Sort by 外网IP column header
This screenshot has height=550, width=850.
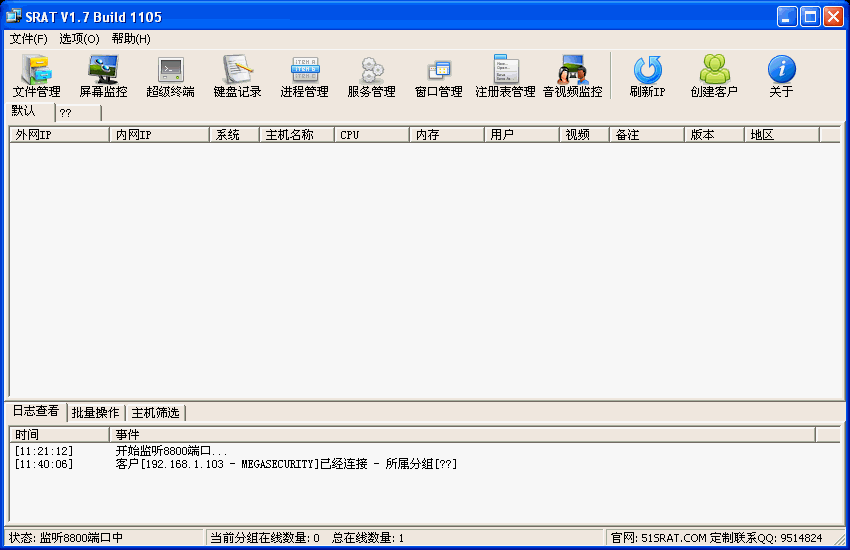(59, 135)
